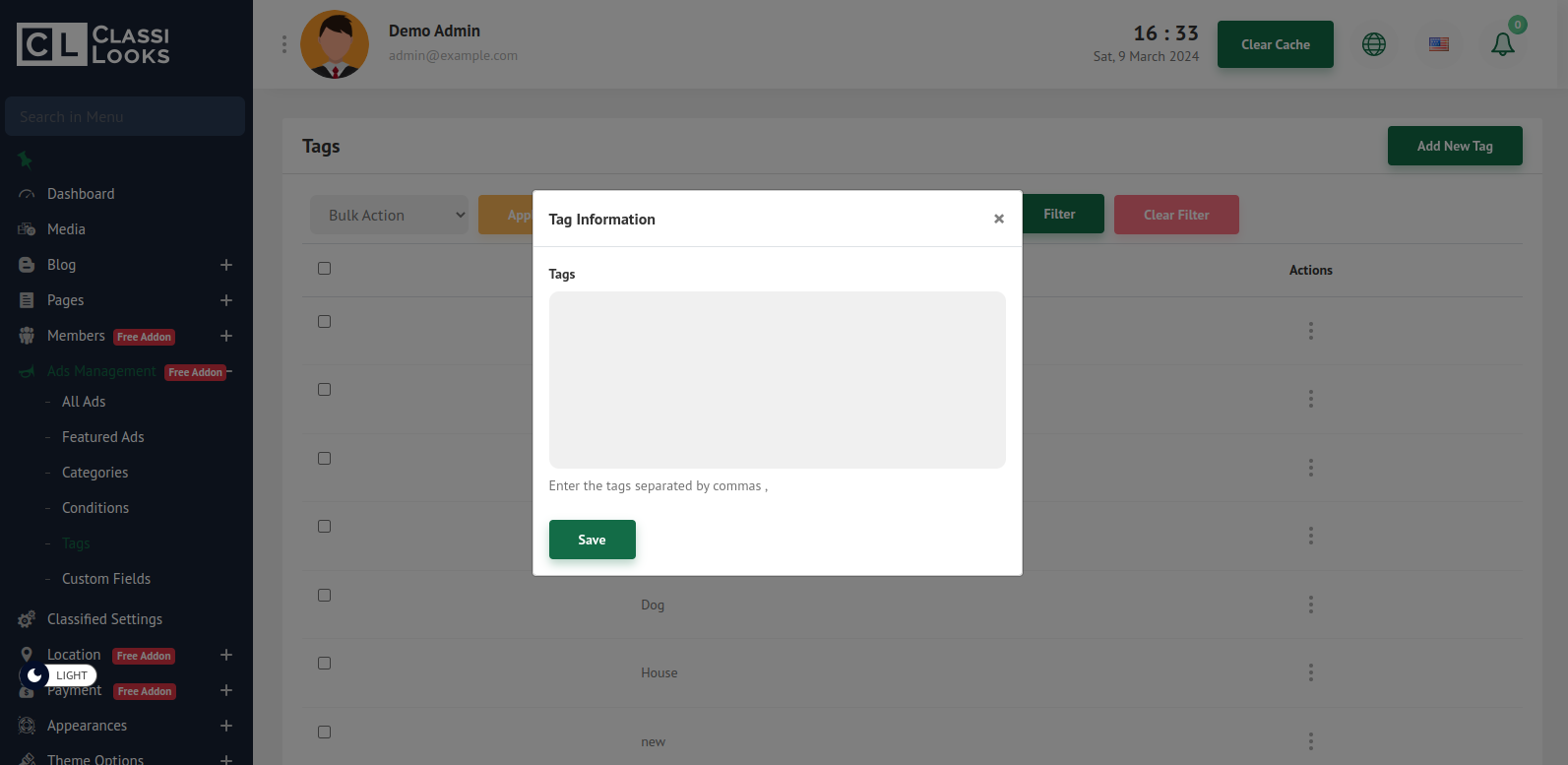
Task: Click inside the Tags text area
Action: pyautogui.click(x=777, y=379)
